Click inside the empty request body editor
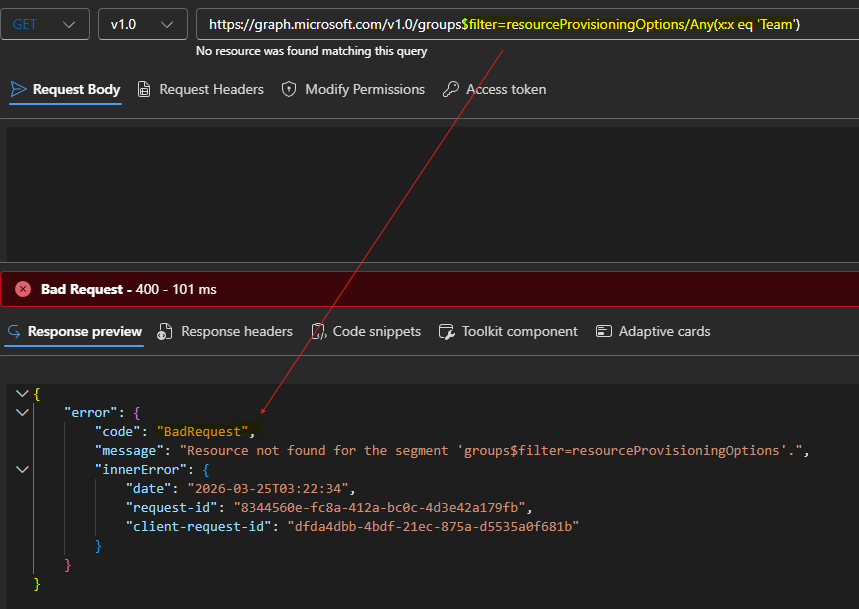The width and height of the screenshot is (859, 609). pos(433,194)
